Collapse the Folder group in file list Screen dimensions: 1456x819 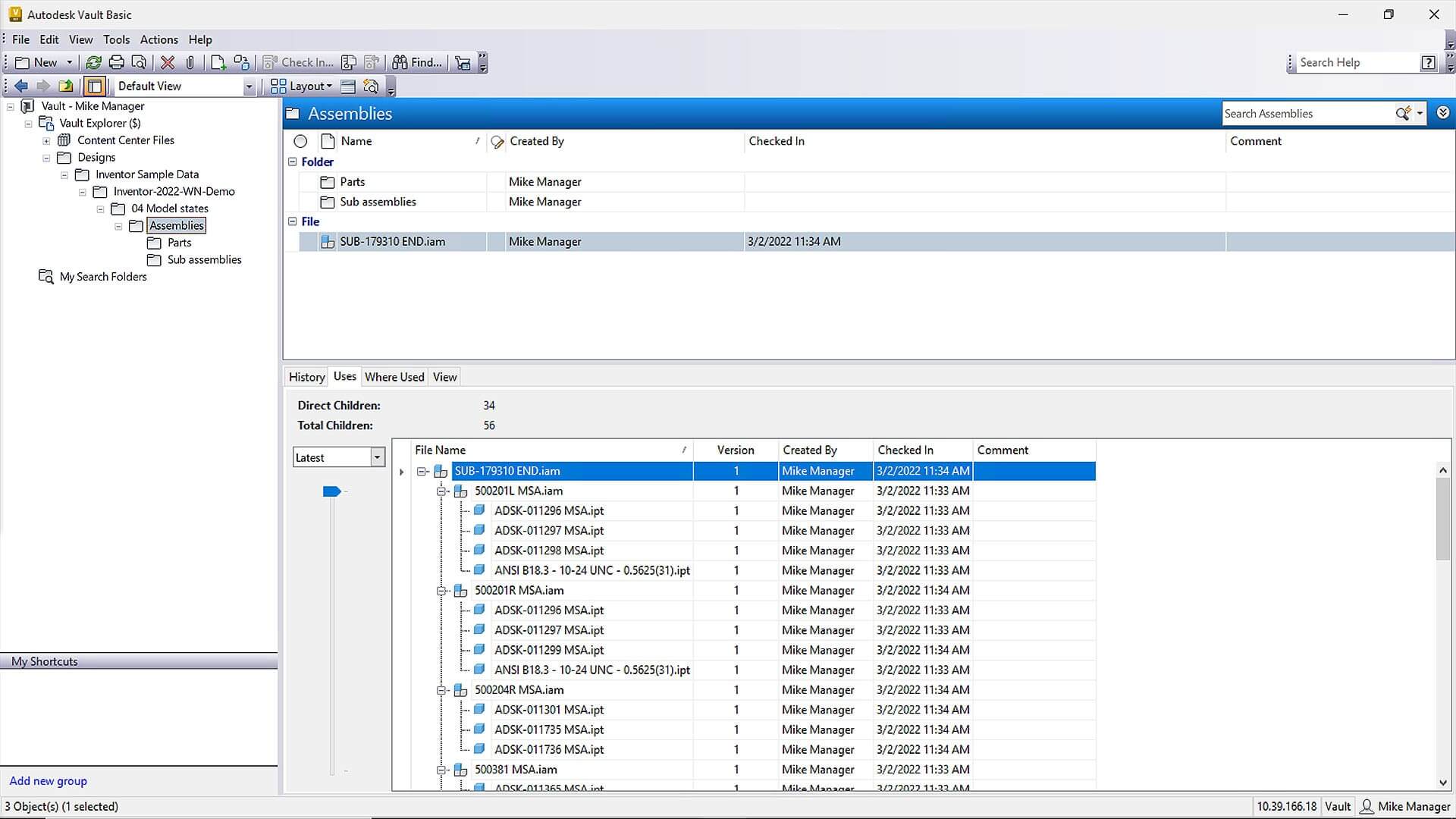click(293, 162)
